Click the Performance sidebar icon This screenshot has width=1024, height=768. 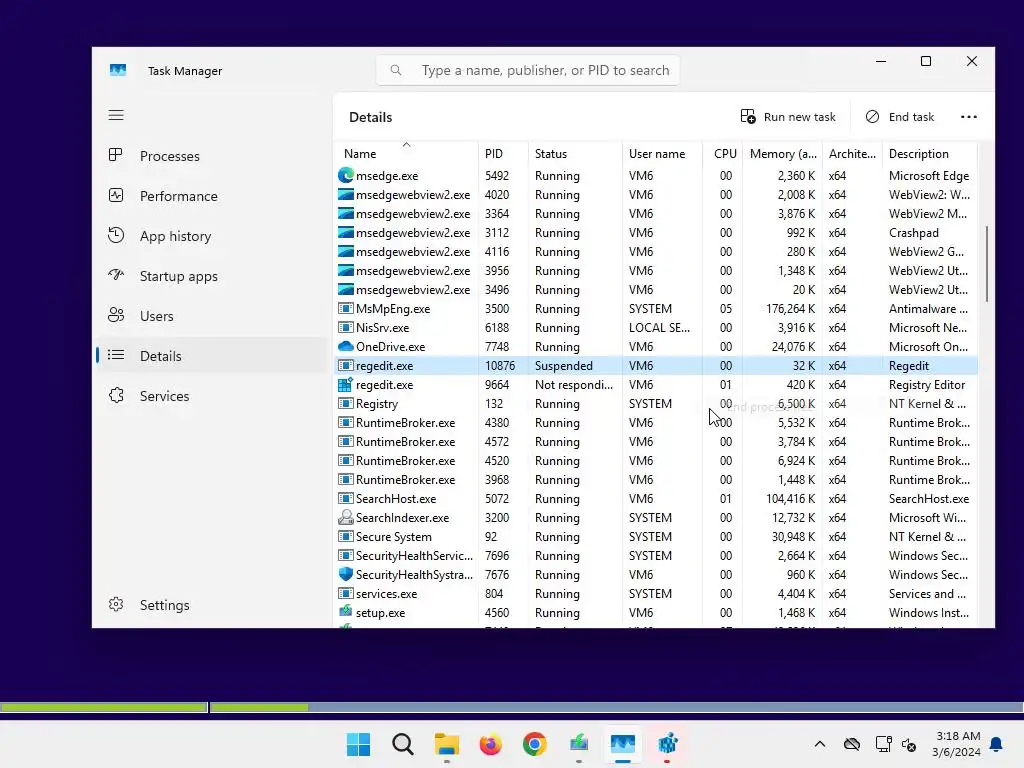[116, 195]
